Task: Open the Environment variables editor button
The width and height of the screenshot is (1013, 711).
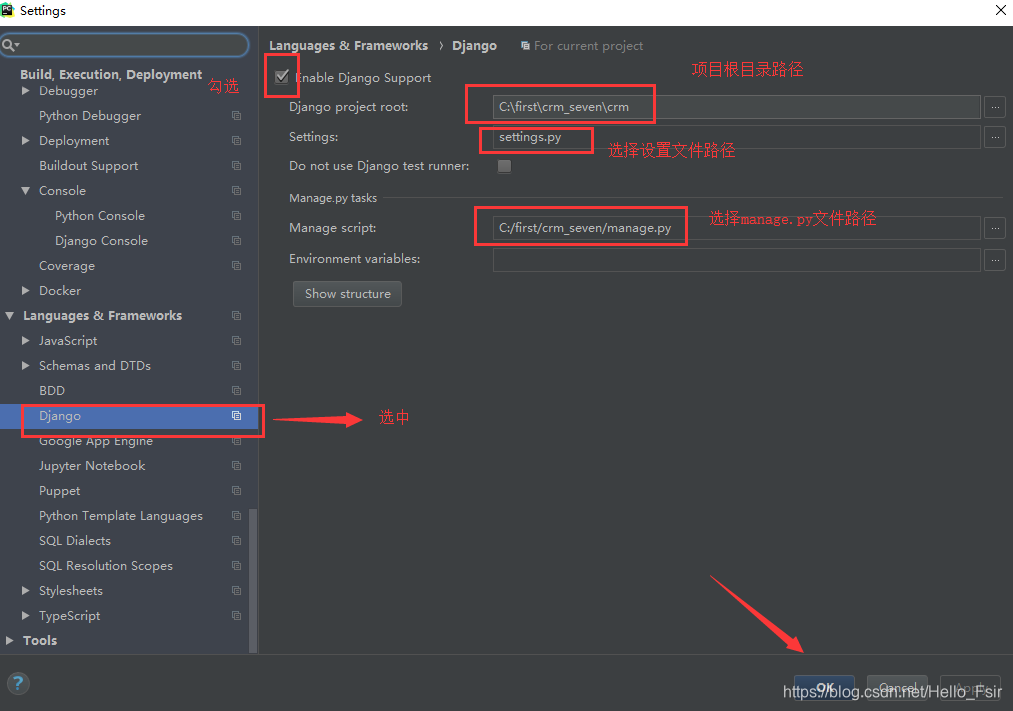Action: pyautogui.click(x=995, y=260)
